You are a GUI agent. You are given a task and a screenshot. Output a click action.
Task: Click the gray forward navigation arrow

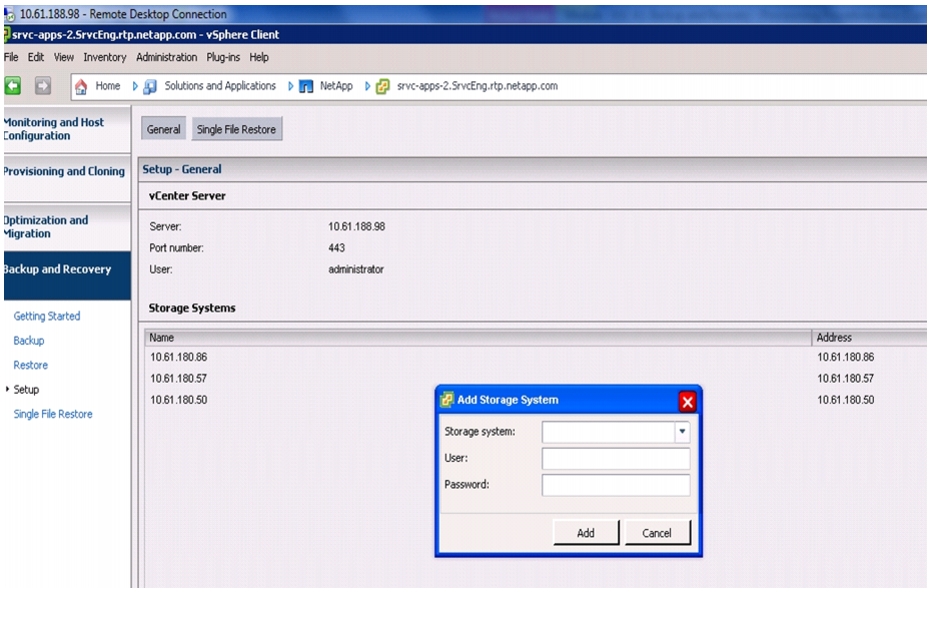click(43, 86)
